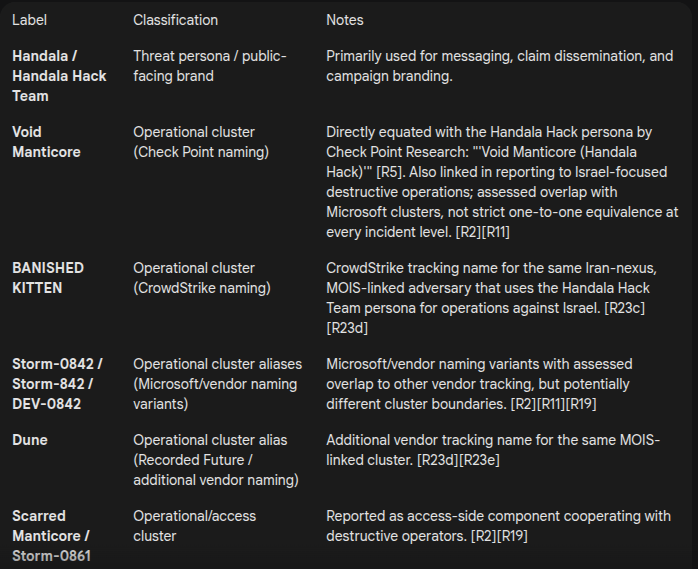Open the standalone [R23d] citation in BANISHED KITTEN row

click(x=347, y=328)
